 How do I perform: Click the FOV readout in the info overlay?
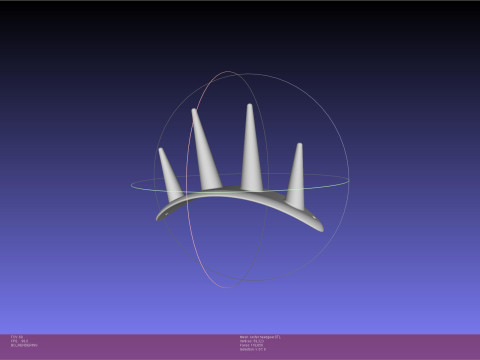coord(17,337)
